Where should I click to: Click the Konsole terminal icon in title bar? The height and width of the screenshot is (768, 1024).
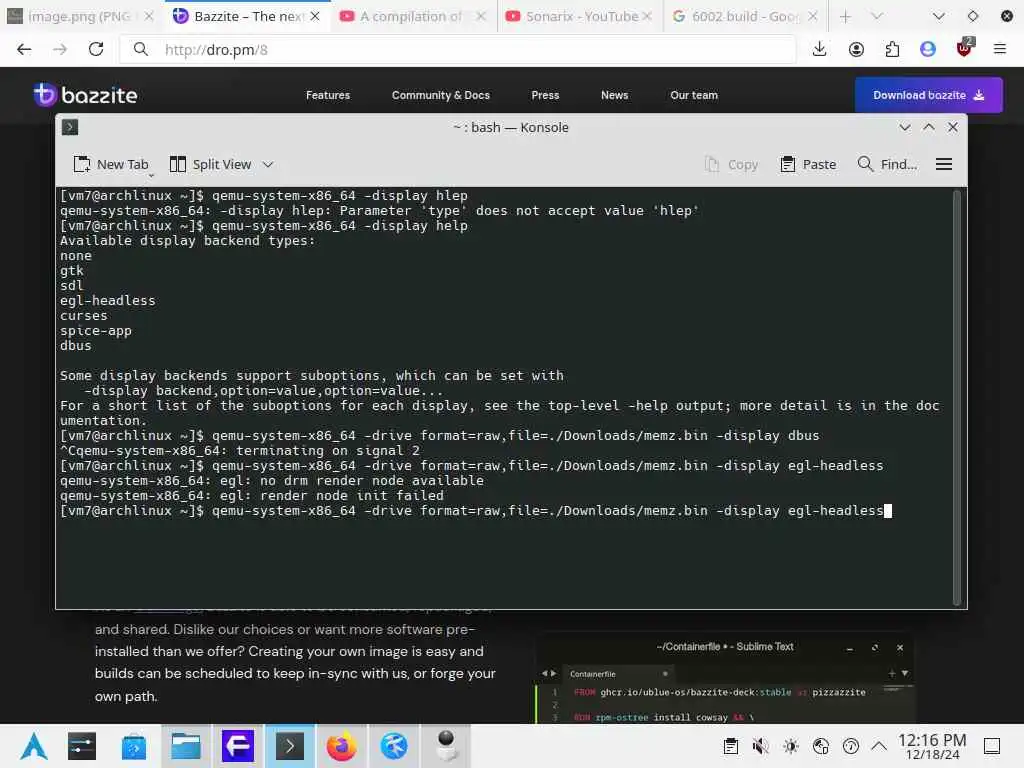coord(70,127)
